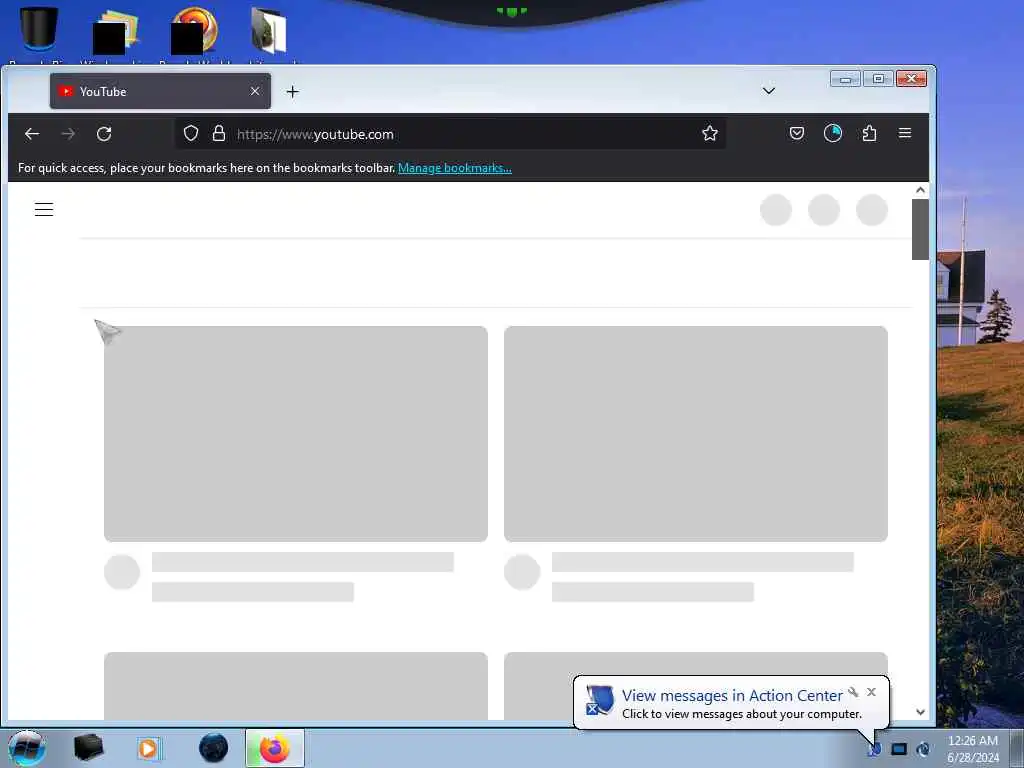This screenshot has width=1024, height=768.
Task: Open the taskbar clock showing 12:26 AM
Action: (972, 748)
